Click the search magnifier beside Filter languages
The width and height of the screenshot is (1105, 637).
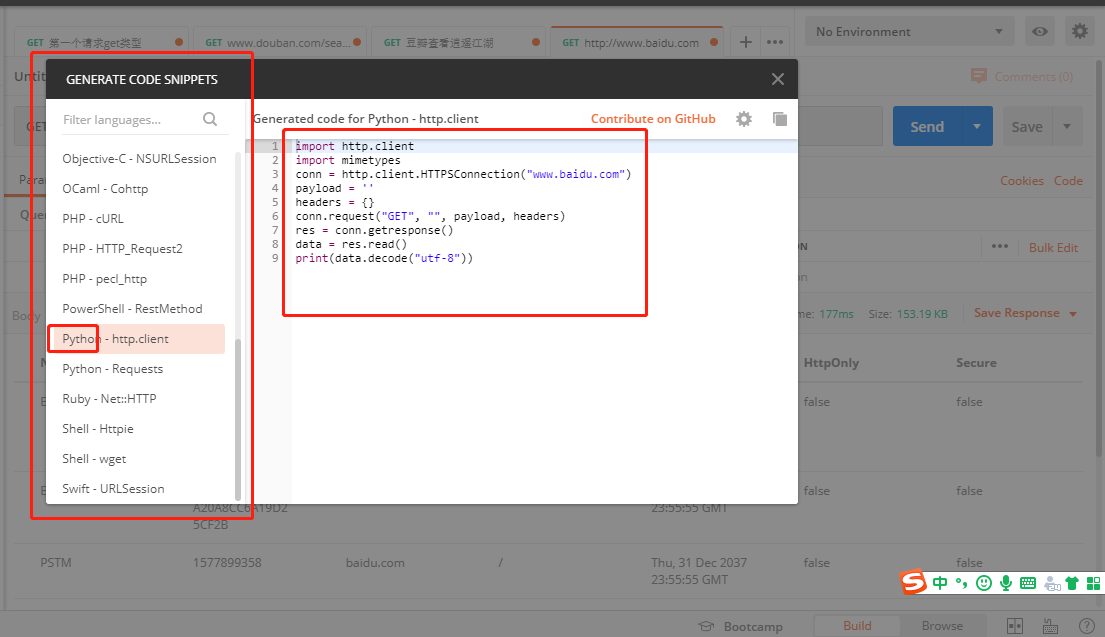(x=210, y=119)
